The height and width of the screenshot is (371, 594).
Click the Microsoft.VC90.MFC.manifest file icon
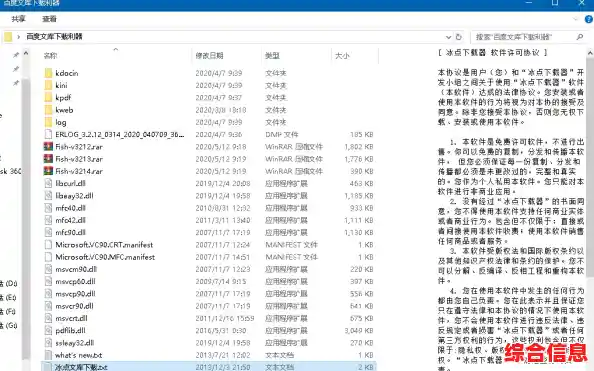tap(48, 257)
